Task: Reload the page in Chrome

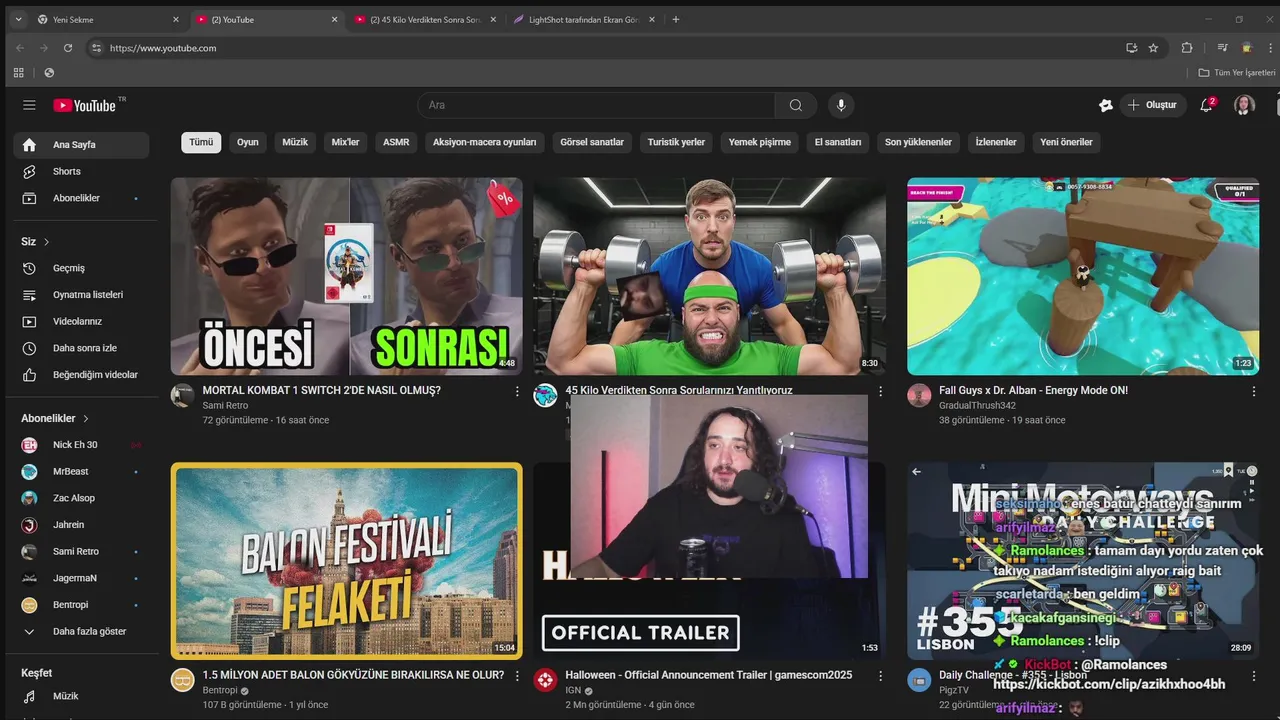Action: (68, 47)
